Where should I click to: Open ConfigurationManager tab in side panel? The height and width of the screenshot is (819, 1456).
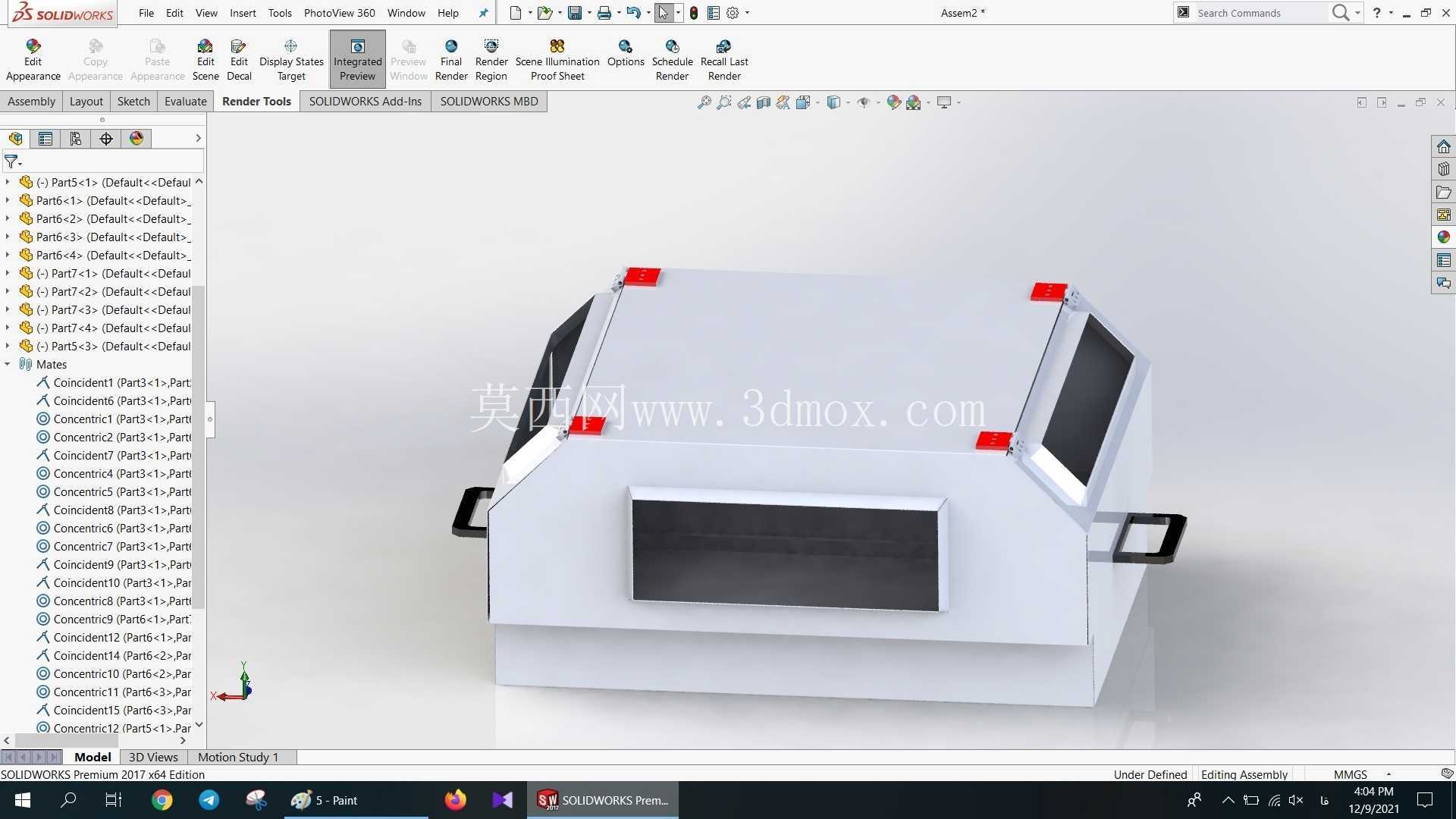click(75, 138)
